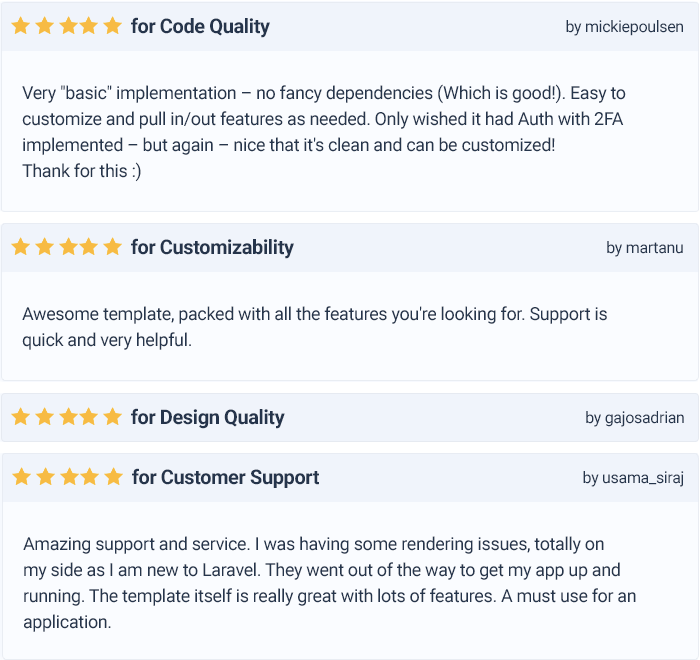This screenshot has height=660, width=700.
Task: Click fifth star in Design Quality review
Action: pyautogui.click(x=112, y=417)
